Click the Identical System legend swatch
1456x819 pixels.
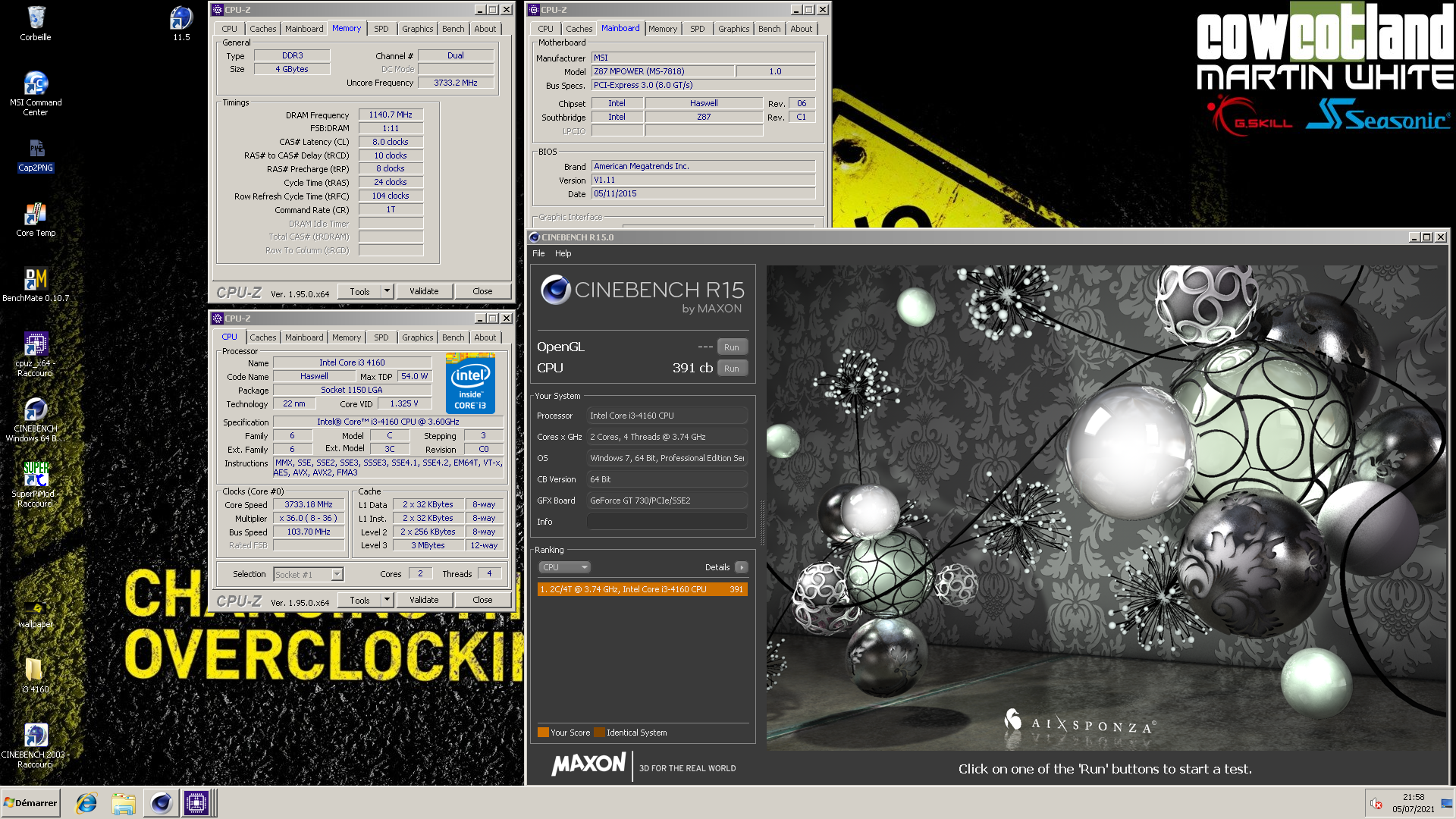click(x=599, y=733)
